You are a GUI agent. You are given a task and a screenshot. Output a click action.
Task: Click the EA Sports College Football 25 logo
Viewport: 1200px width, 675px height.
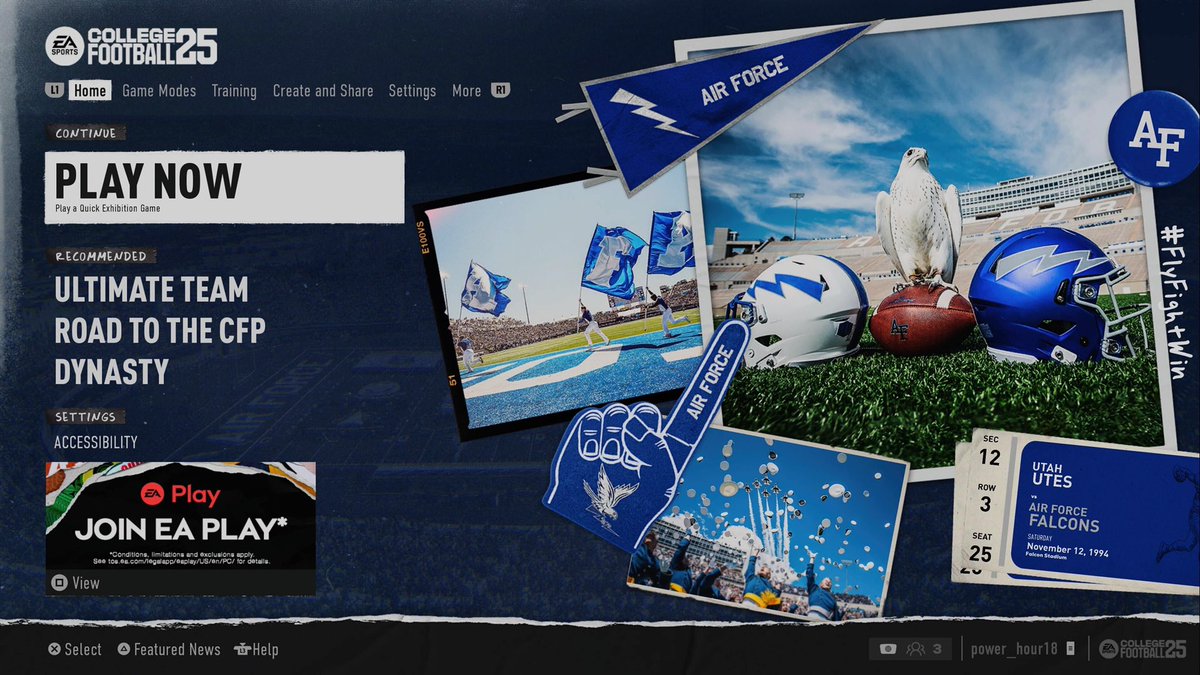coord(131,46)
